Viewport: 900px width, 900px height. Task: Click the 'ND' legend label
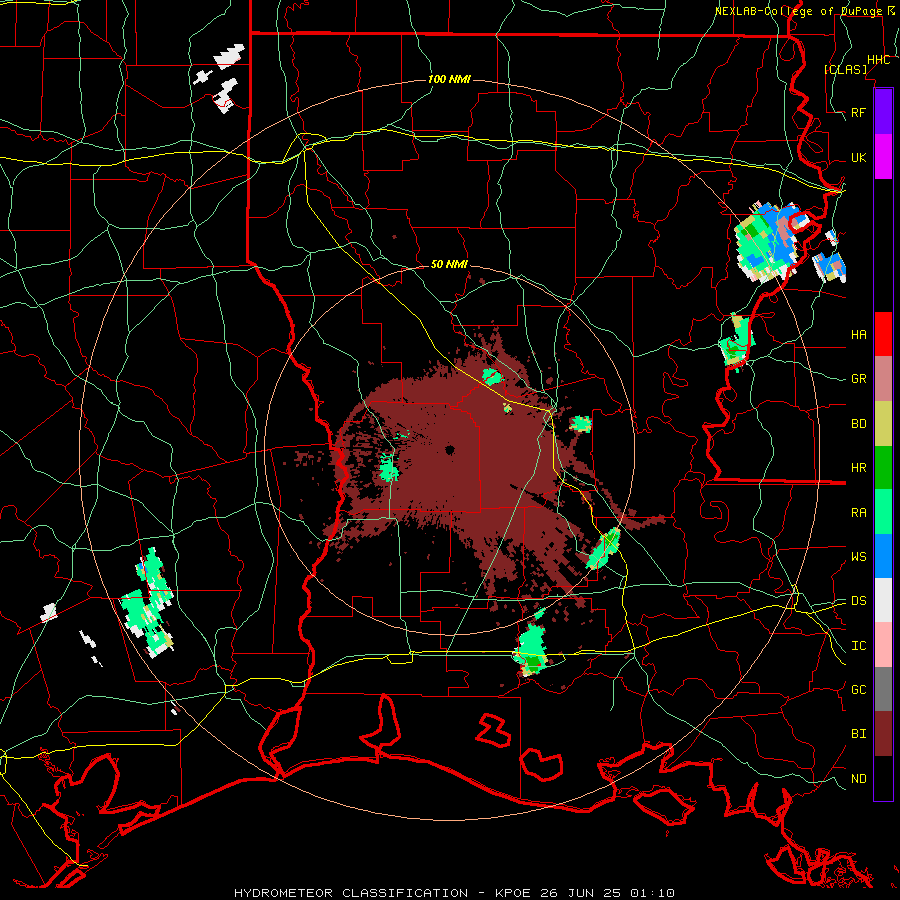click(858, 778)
